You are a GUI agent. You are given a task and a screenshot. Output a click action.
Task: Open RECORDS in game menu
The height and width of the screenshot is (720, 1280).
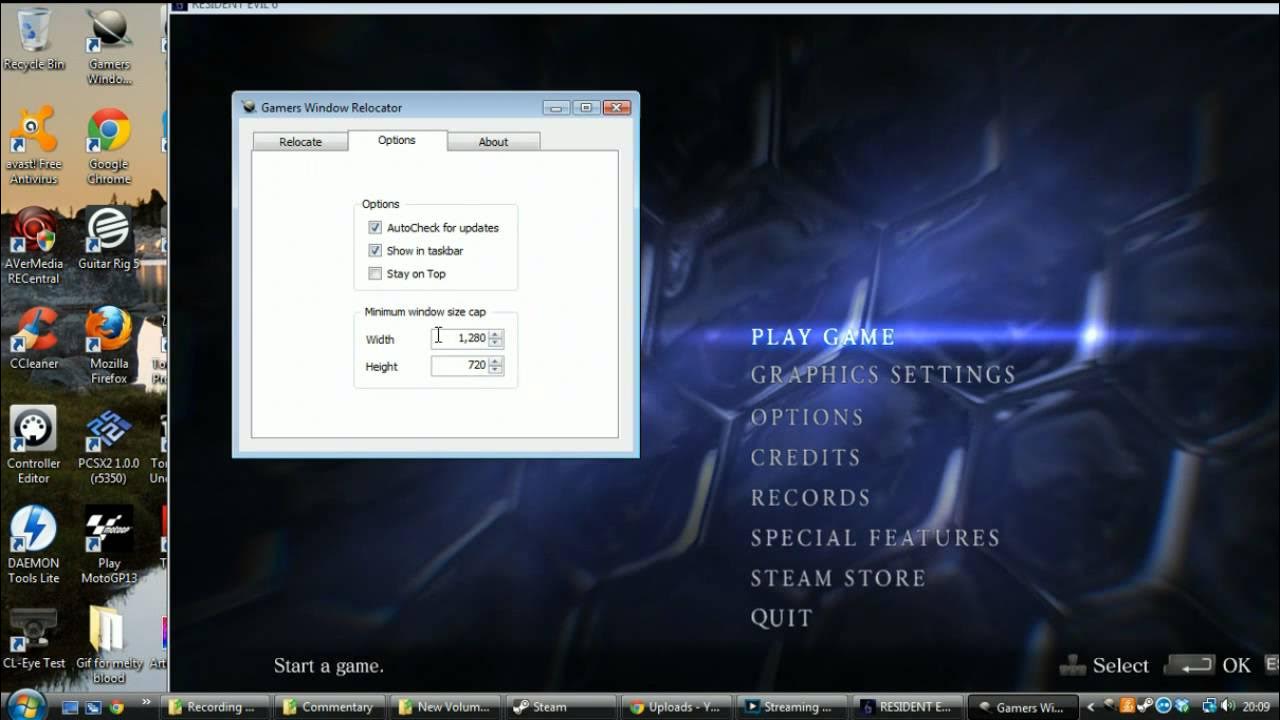[810, 497]
